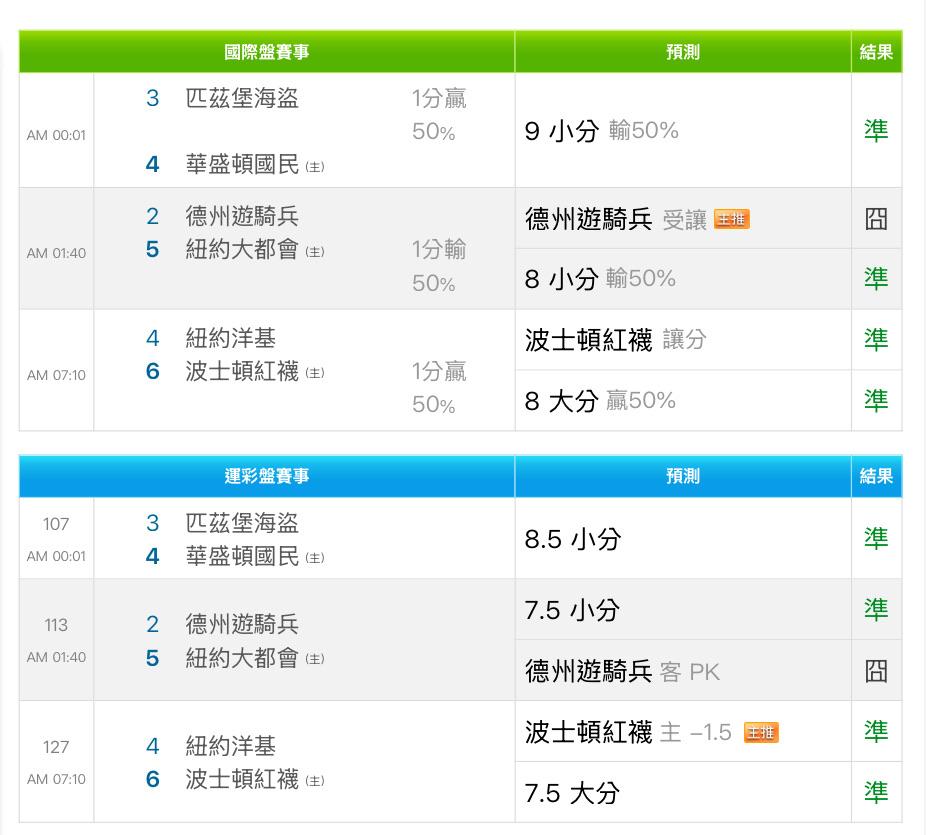This screenshot has height=835, width=931.
Task: Click the 波士頓紅襪 讓分 prediction
Action: (x=615, y=340)
